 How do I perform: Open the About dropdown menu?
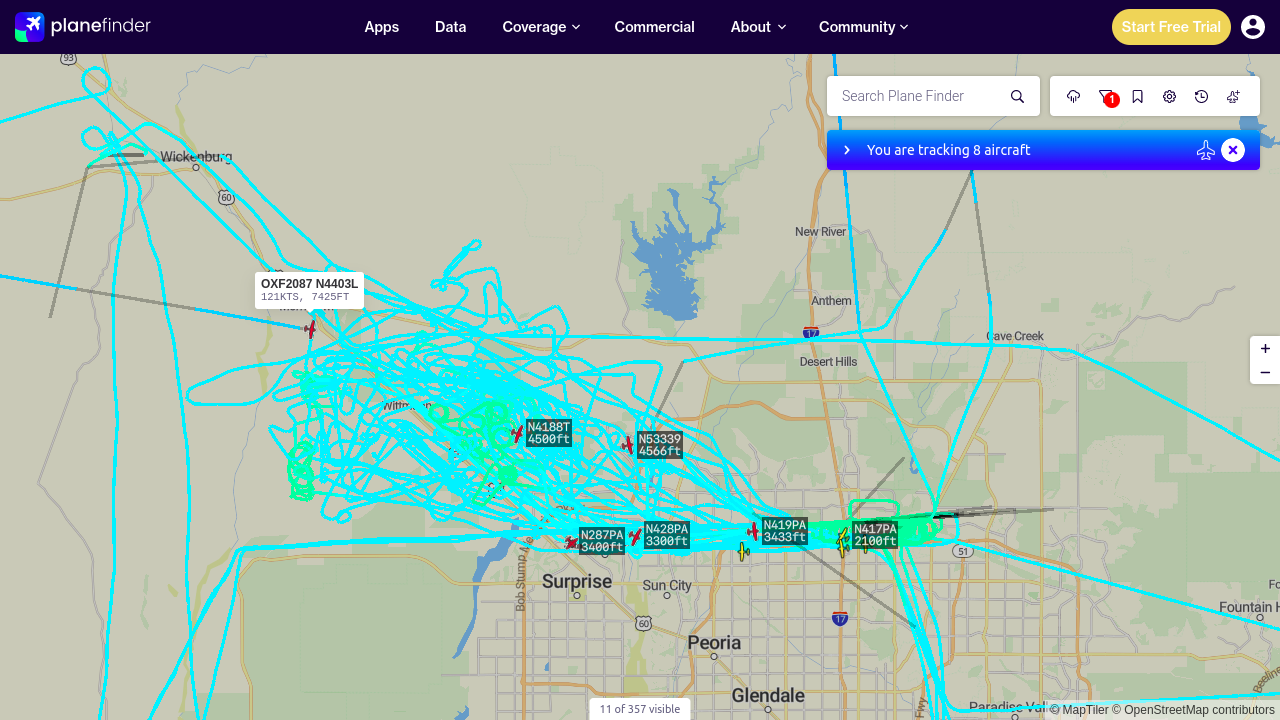point(758,27)
